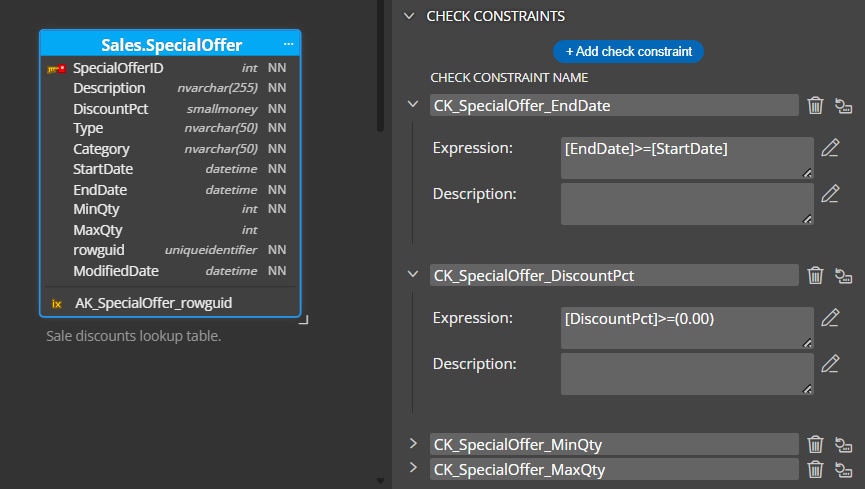Image resolution: width=865 pixels, height=489 pixels.
Task: Click the resize handle of Sales.SpecialOffer table
Action: click(304, 320)
